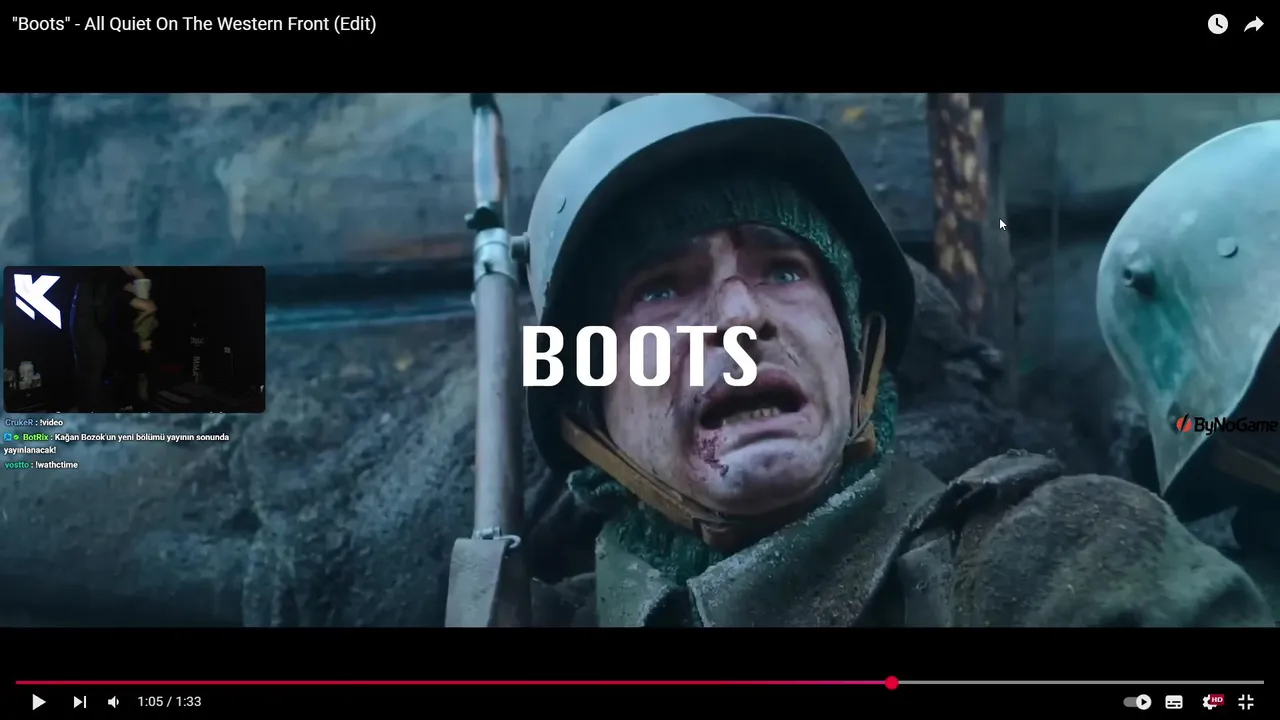
Task: Play the paused video
Action: (x=38, y=702)
